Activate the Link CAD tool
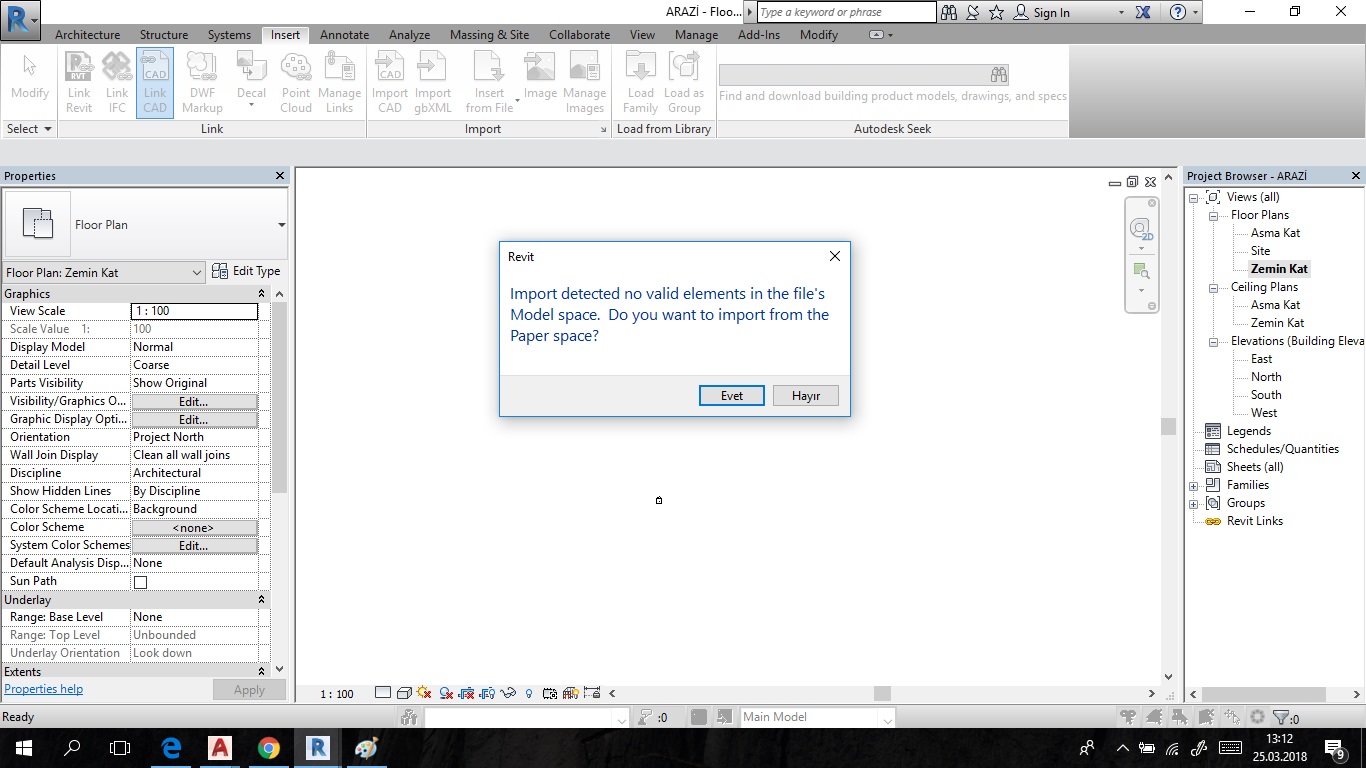The height and width of the screenshot is (768, 1366). tap(155, 83)
